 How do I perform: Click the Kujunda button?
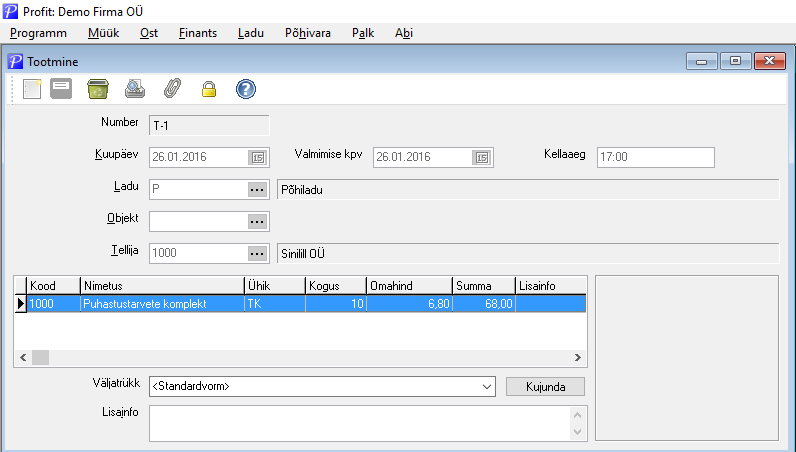click(546, 386)
